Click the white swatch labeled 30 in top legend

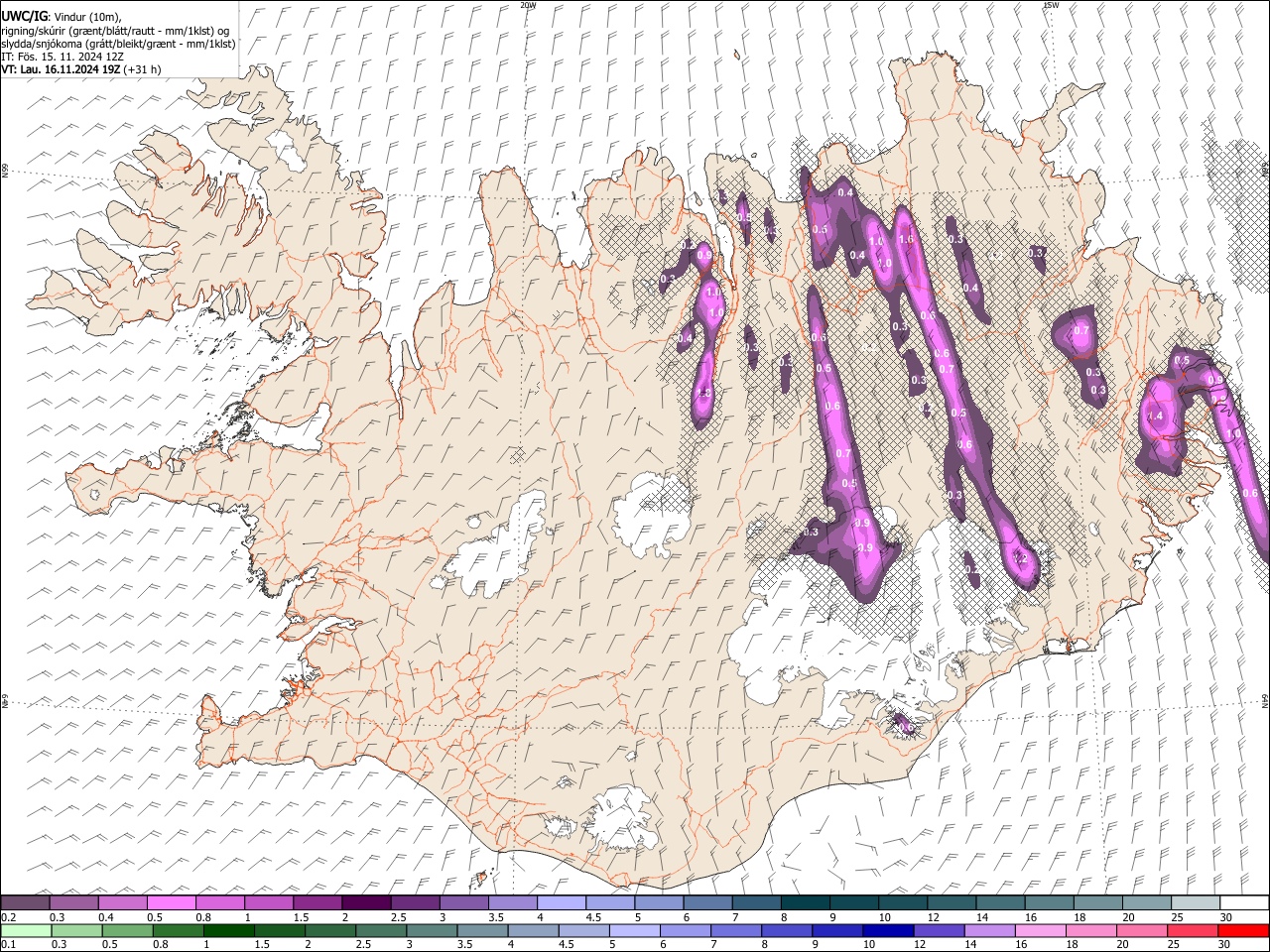[1244, 902]
